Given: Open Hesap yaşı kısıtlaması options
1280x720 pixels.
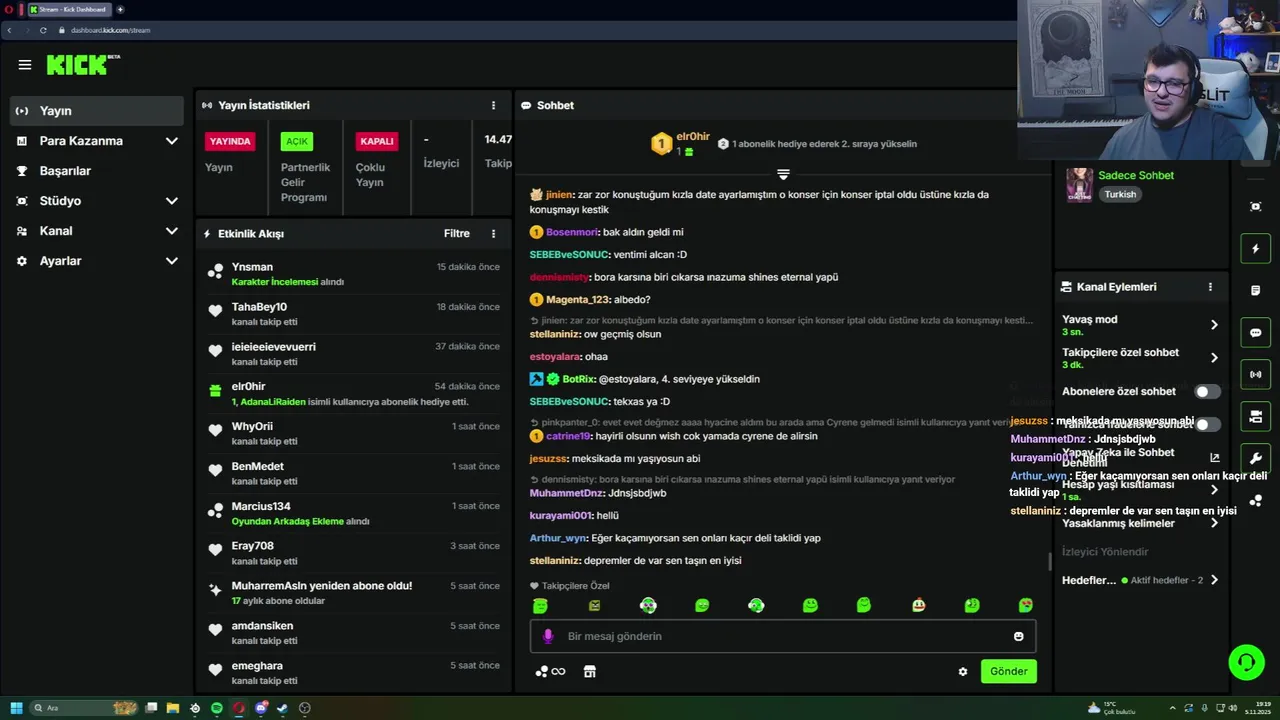Looking at the screenshot, I should (1214, 490).
